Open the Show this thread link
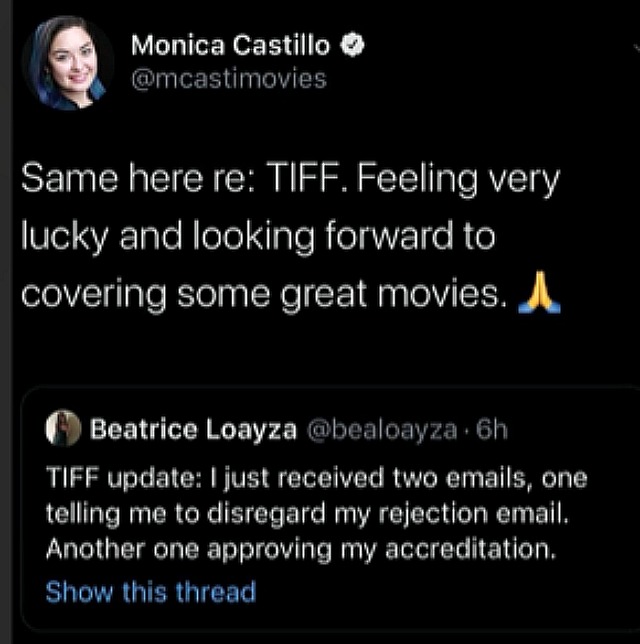The width and height of the screenshot is (640, 644). [x=150, y=591]
